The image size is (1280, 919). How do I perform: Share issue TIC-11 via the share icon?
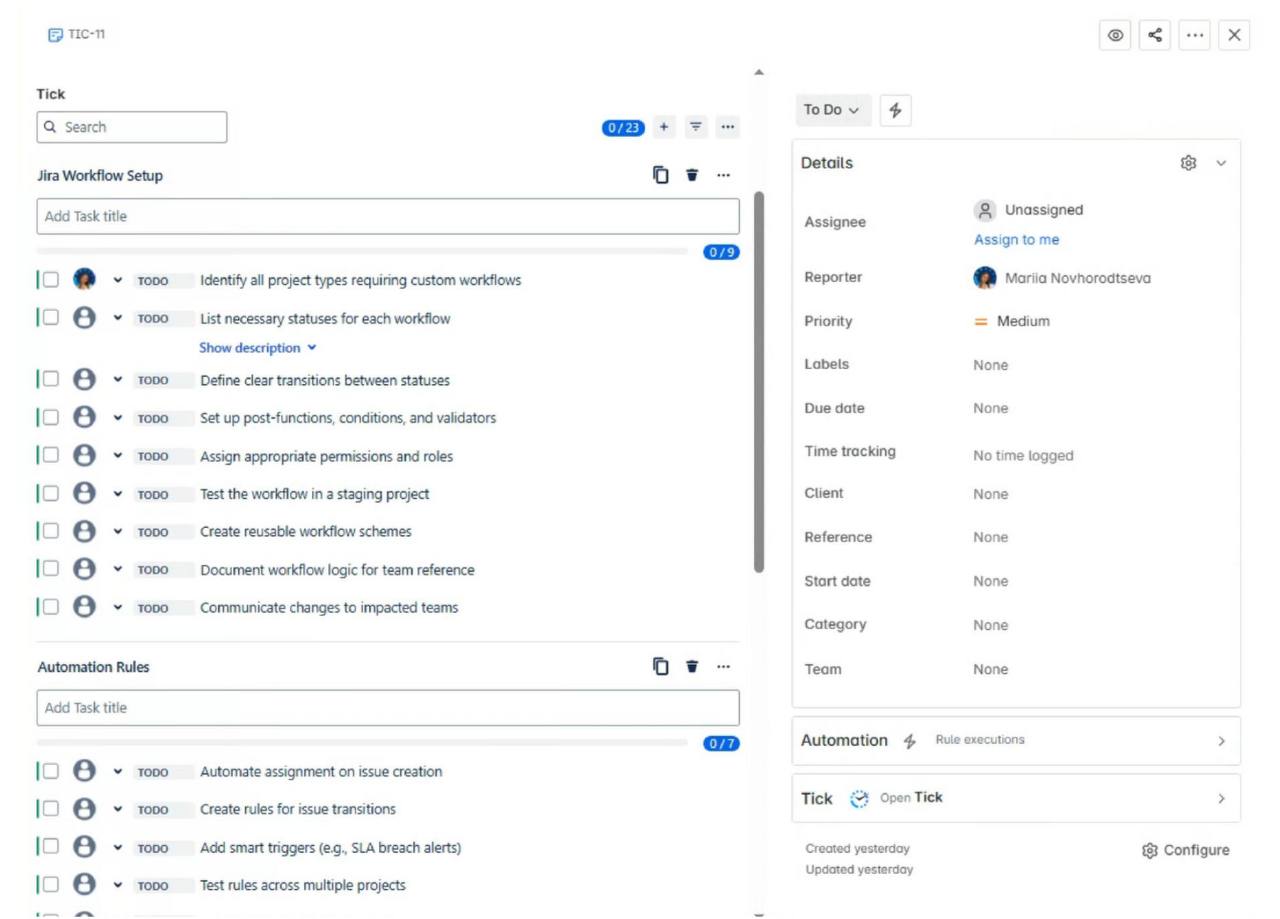pyautogui.click(x=1156, y=35)
